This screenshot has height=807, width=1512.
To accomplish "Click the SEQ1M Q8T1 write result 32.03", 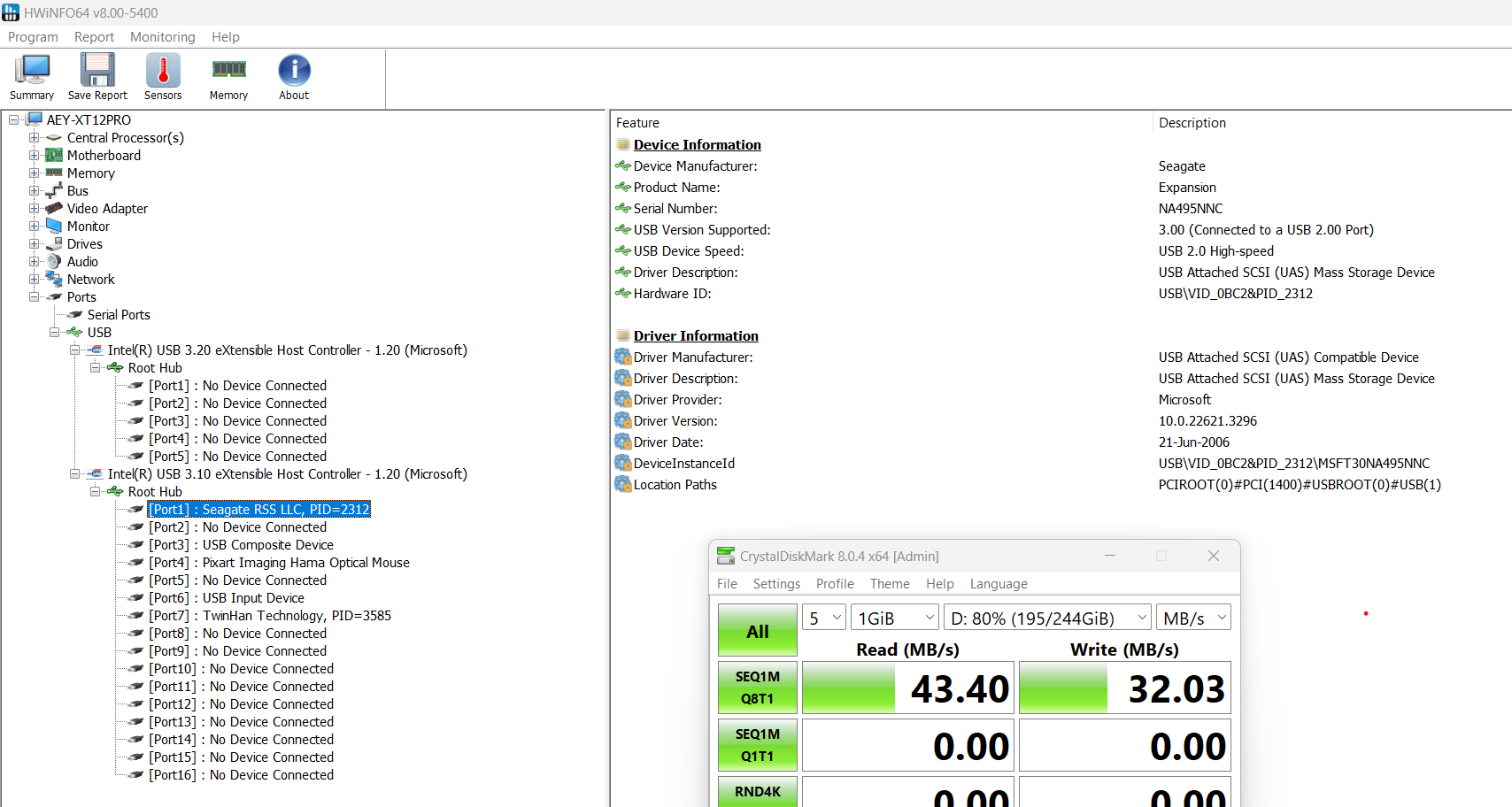I will pyautogui.click(x=1125, y=688).
